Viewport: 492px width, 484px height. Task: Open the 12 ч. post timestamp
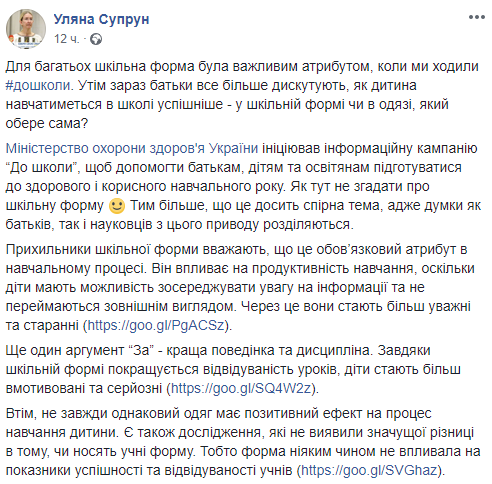(x=67, y=39)
